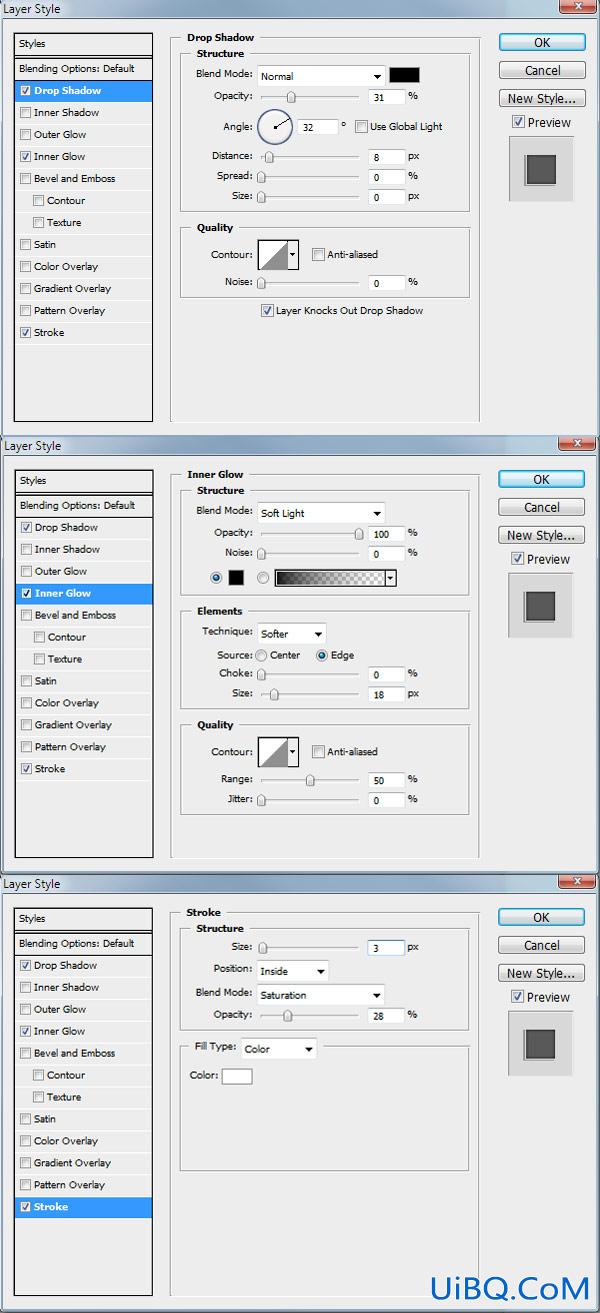The width and height of the screenshot is (600, 1313).
Task: Select the gradient radio button in Inner Glow
Action: pos(264,577)
